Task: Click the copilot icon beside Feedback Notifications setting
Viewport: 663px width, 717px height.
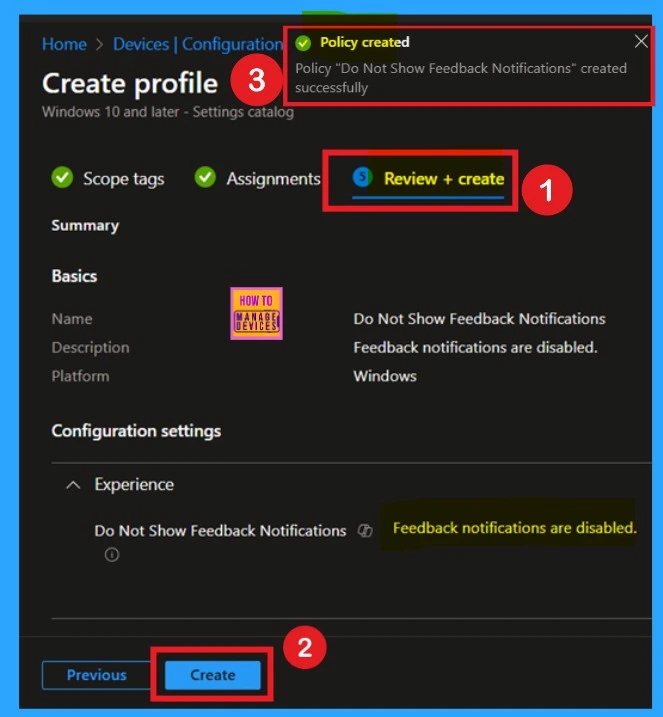Action: click(365, 531)
